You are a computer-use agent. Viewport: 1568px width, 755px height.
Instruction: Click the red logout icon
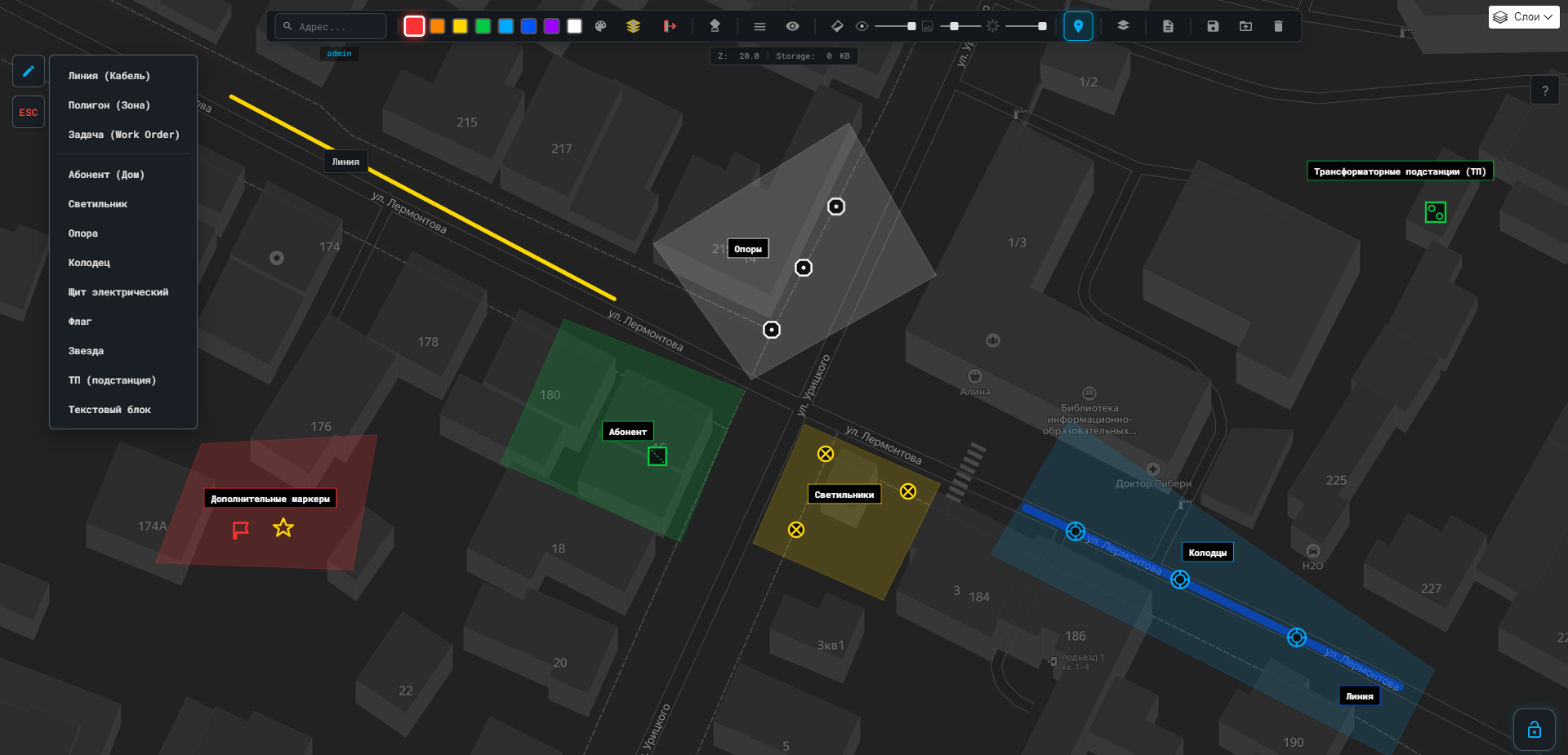click(670, 26)
